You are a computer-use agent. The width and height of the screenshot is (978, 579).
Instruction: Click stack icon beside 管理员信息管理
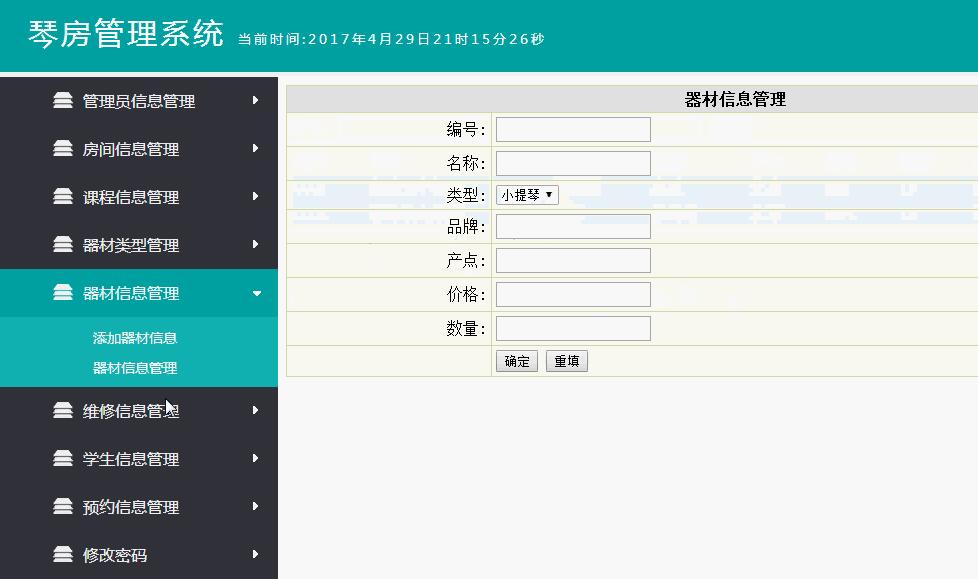63,100
